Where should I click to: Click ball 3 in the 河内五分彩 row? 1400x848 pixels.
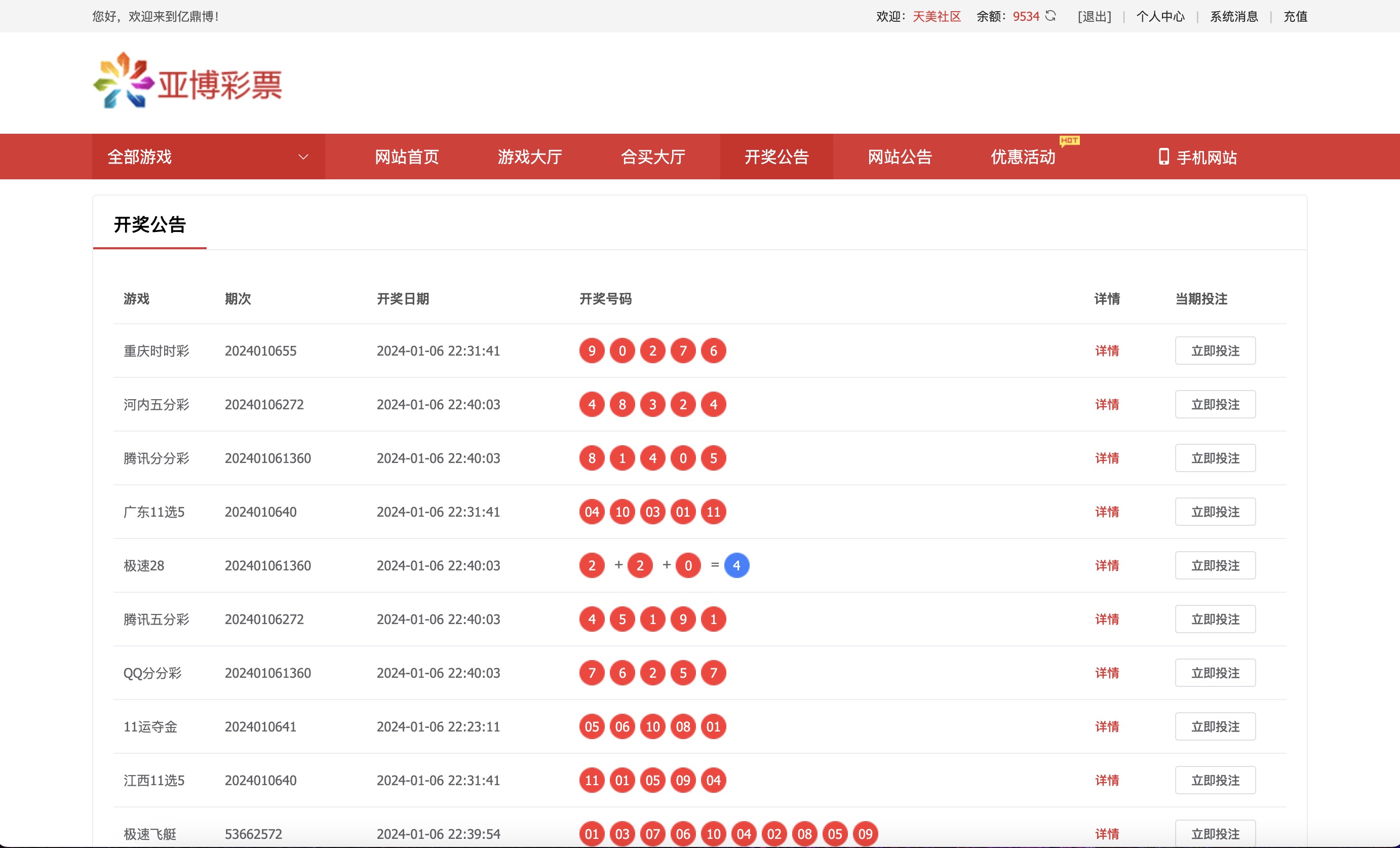pyautogui.click(x=653, y=405)
